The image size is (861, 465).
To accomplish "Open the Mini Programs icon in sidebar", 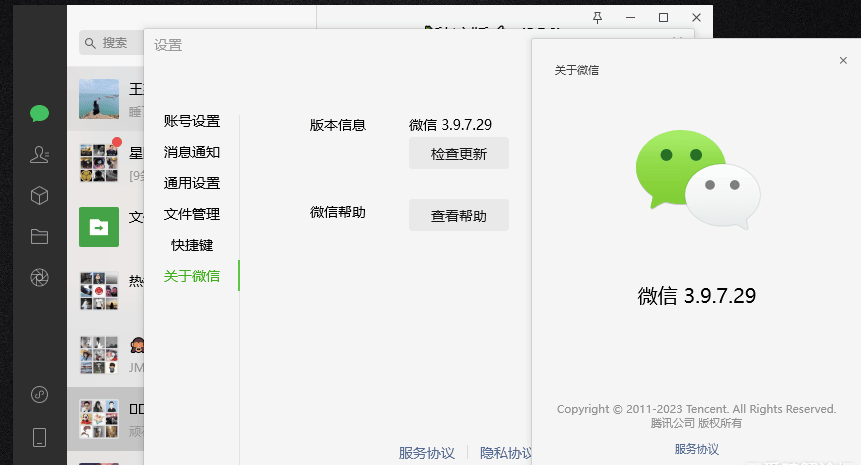I will pos(40,394).
